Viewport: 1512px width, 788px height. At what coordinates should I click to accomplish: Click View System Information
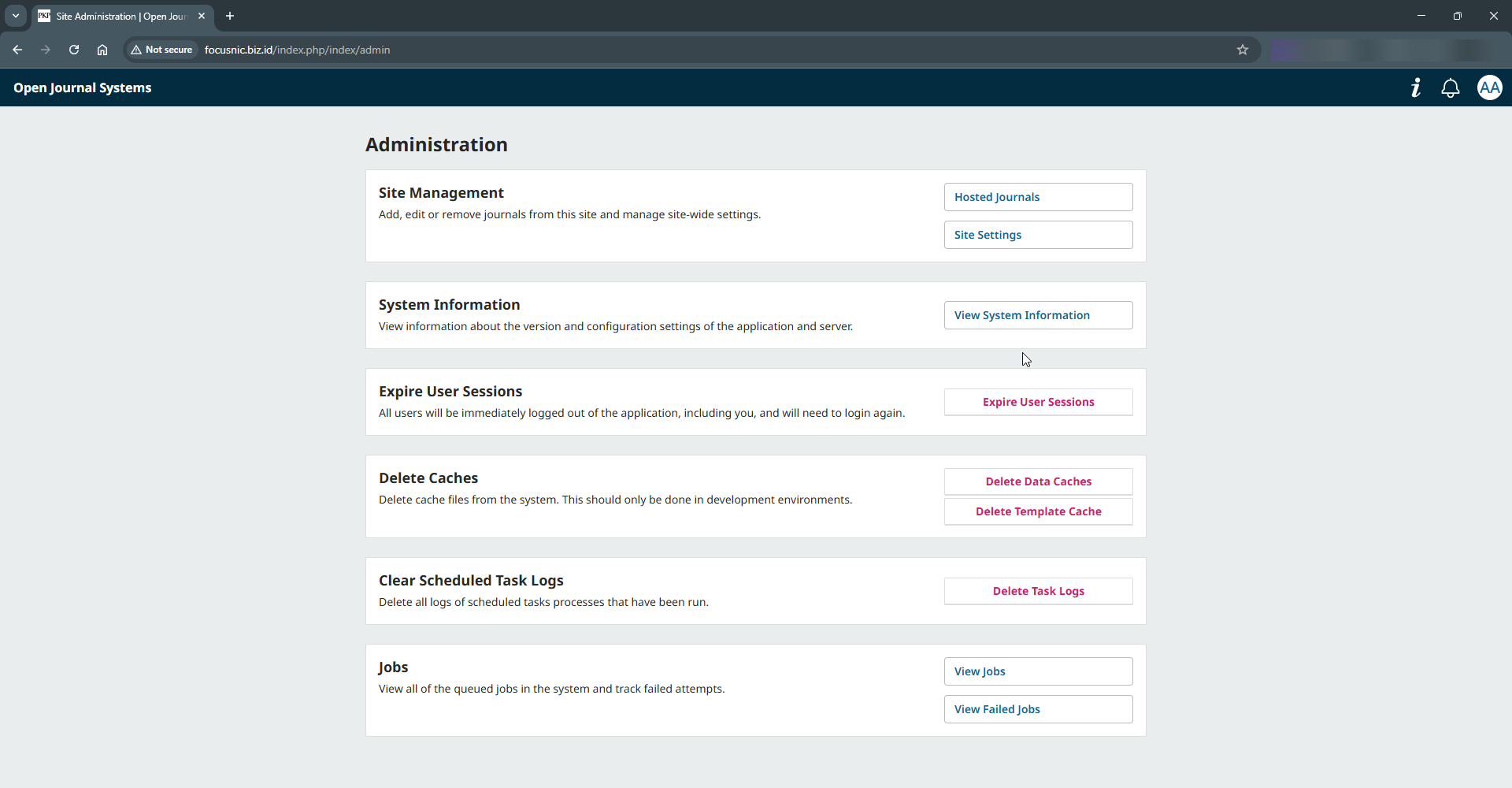pyautogui.click(x=1038, y=315)
